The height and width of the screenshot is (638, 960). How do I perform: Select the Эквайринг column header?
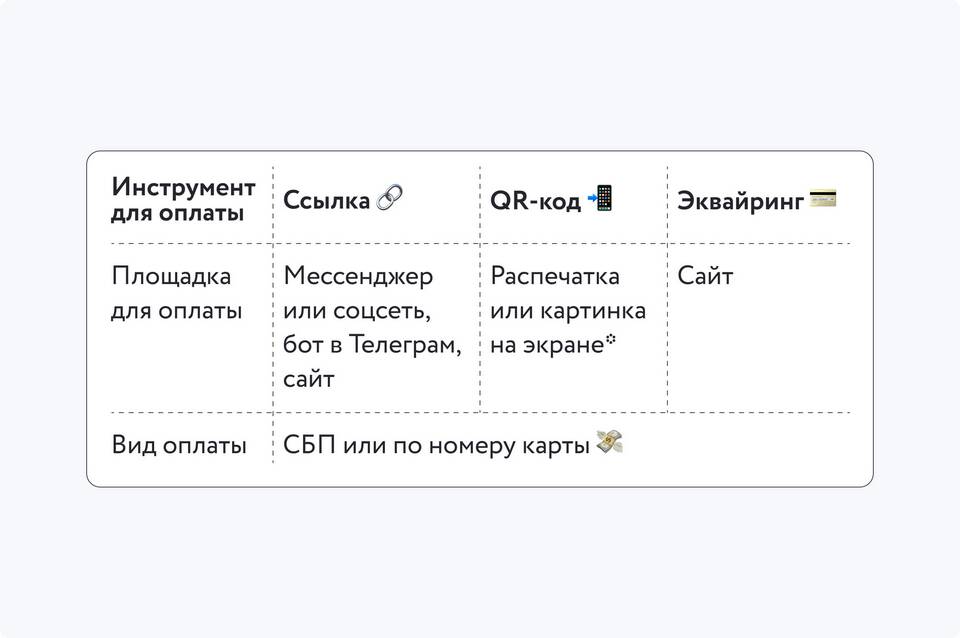pyautogui.click(x=757, y=200)
